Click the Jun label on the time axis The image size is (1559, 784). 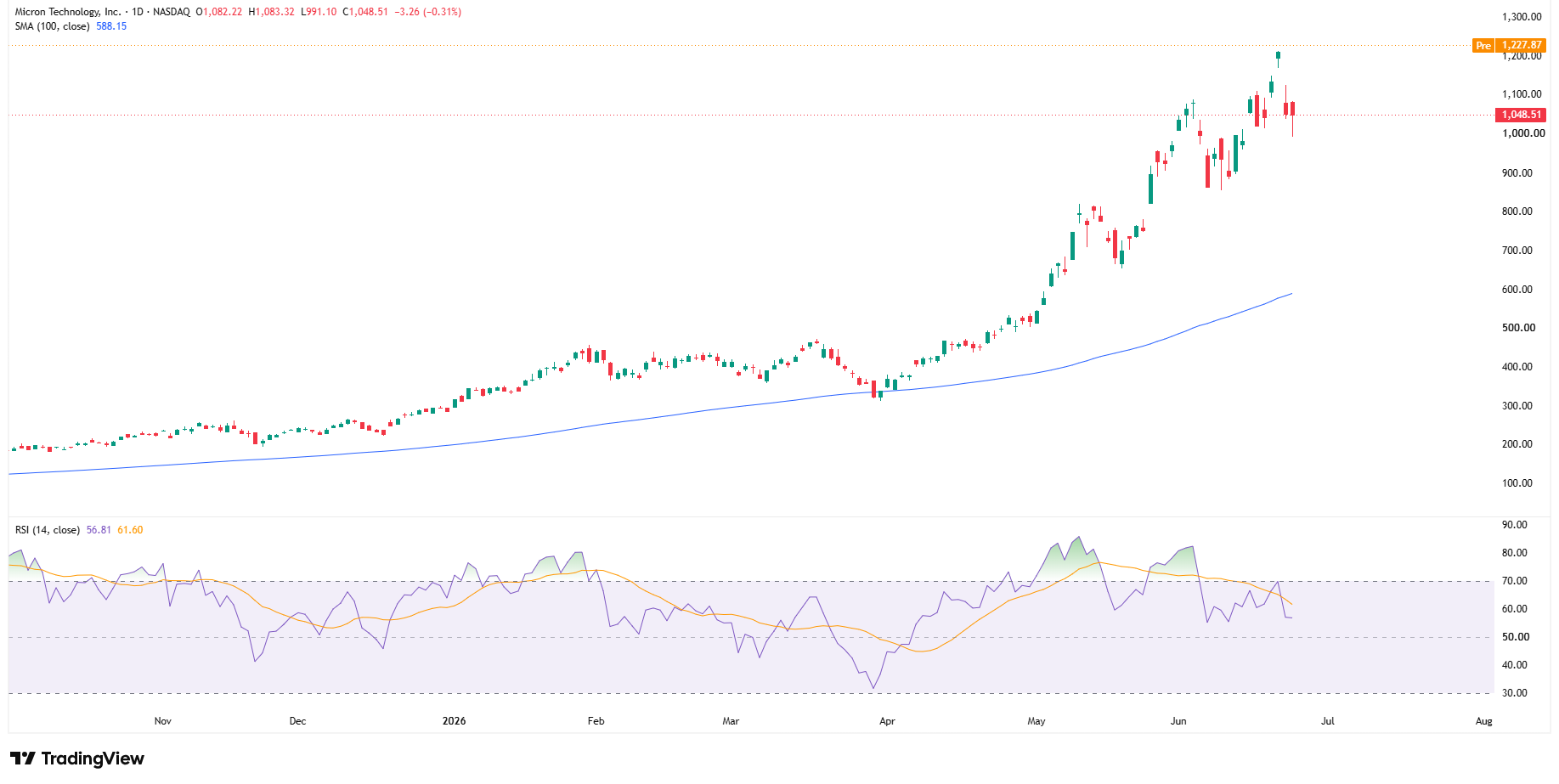(x=1178, y=721)
